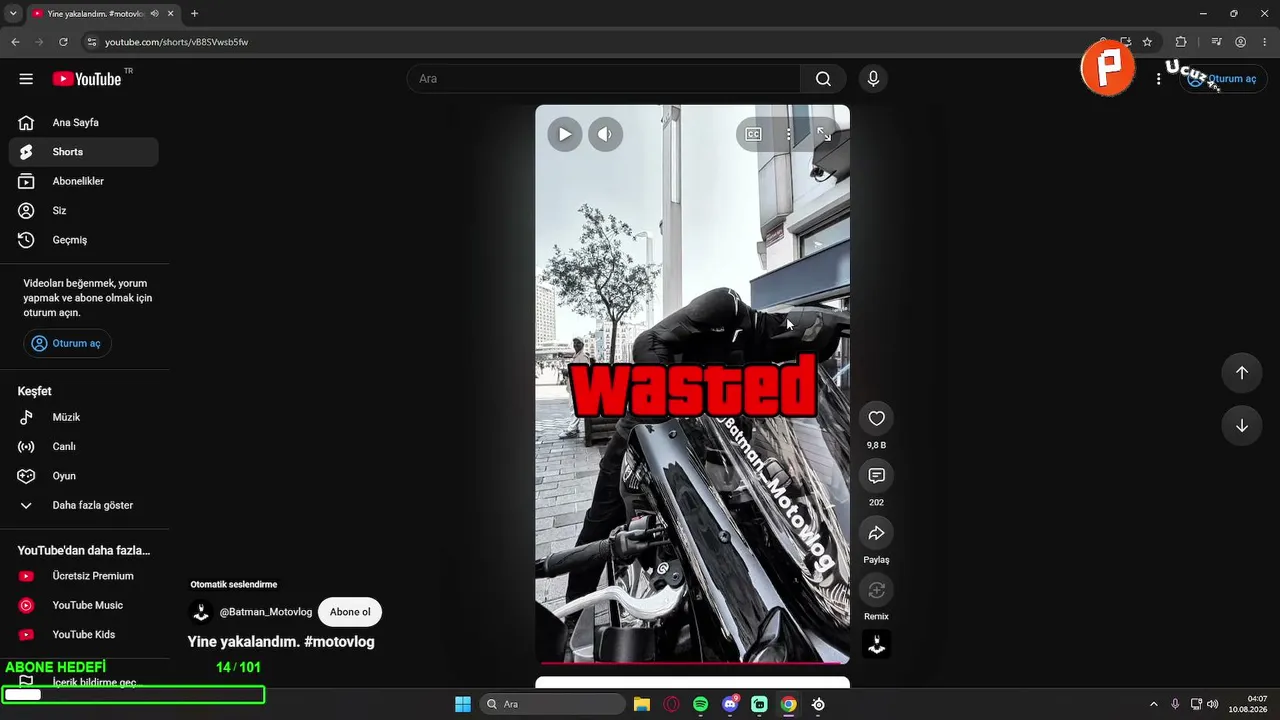Open Abonelikler in the sidebar
1280x720 pixels.
tap(84, 181)
